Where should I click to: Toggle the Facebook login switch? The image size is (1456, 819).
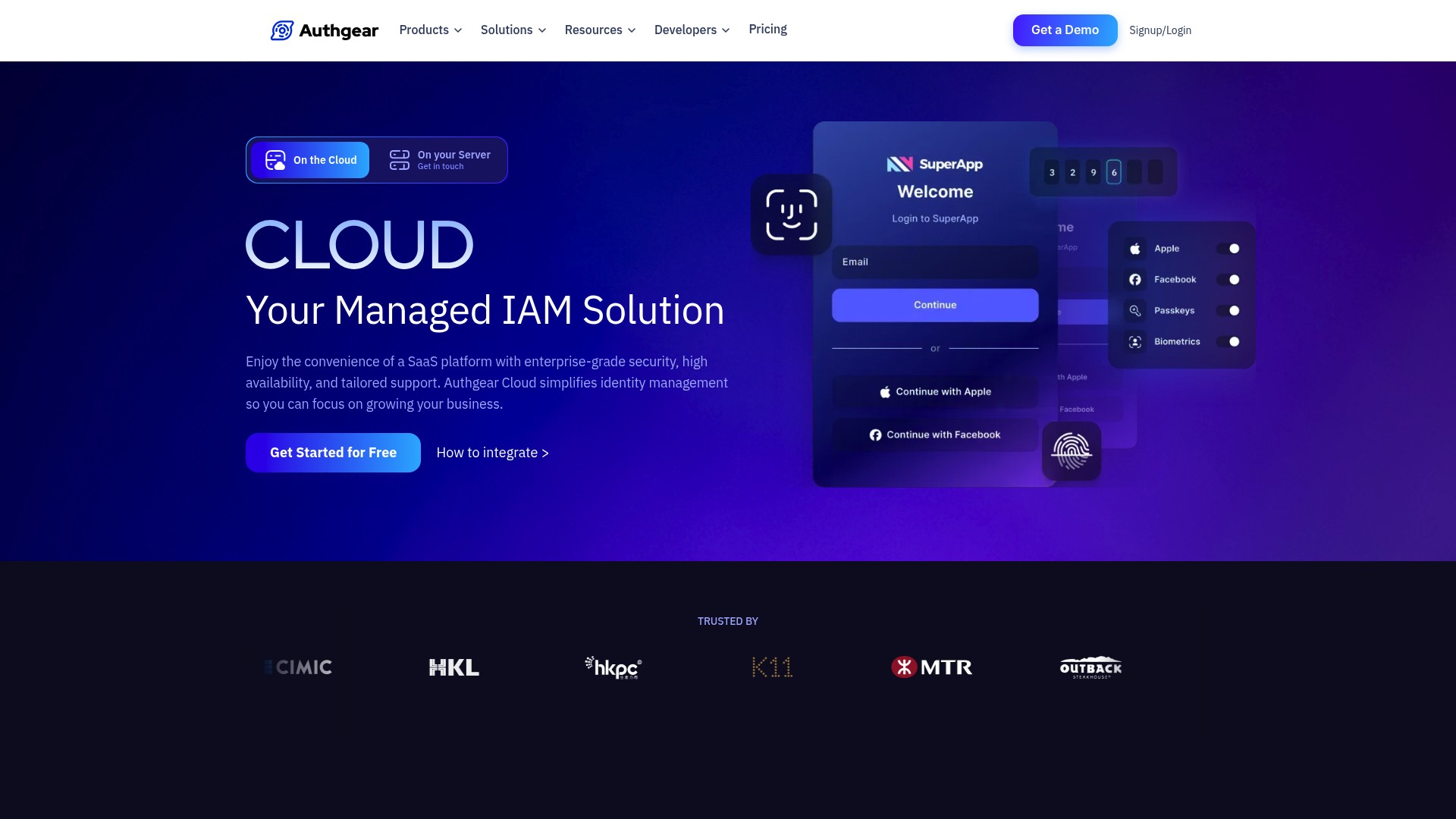coord(1229,280)
